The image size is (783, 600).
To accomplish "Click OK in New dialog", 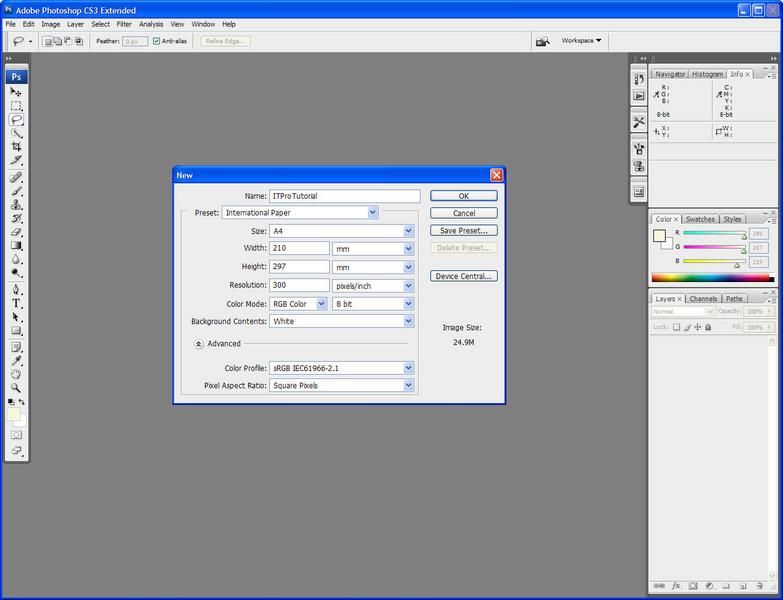I will pyautogui.click(x=464, y=196).
